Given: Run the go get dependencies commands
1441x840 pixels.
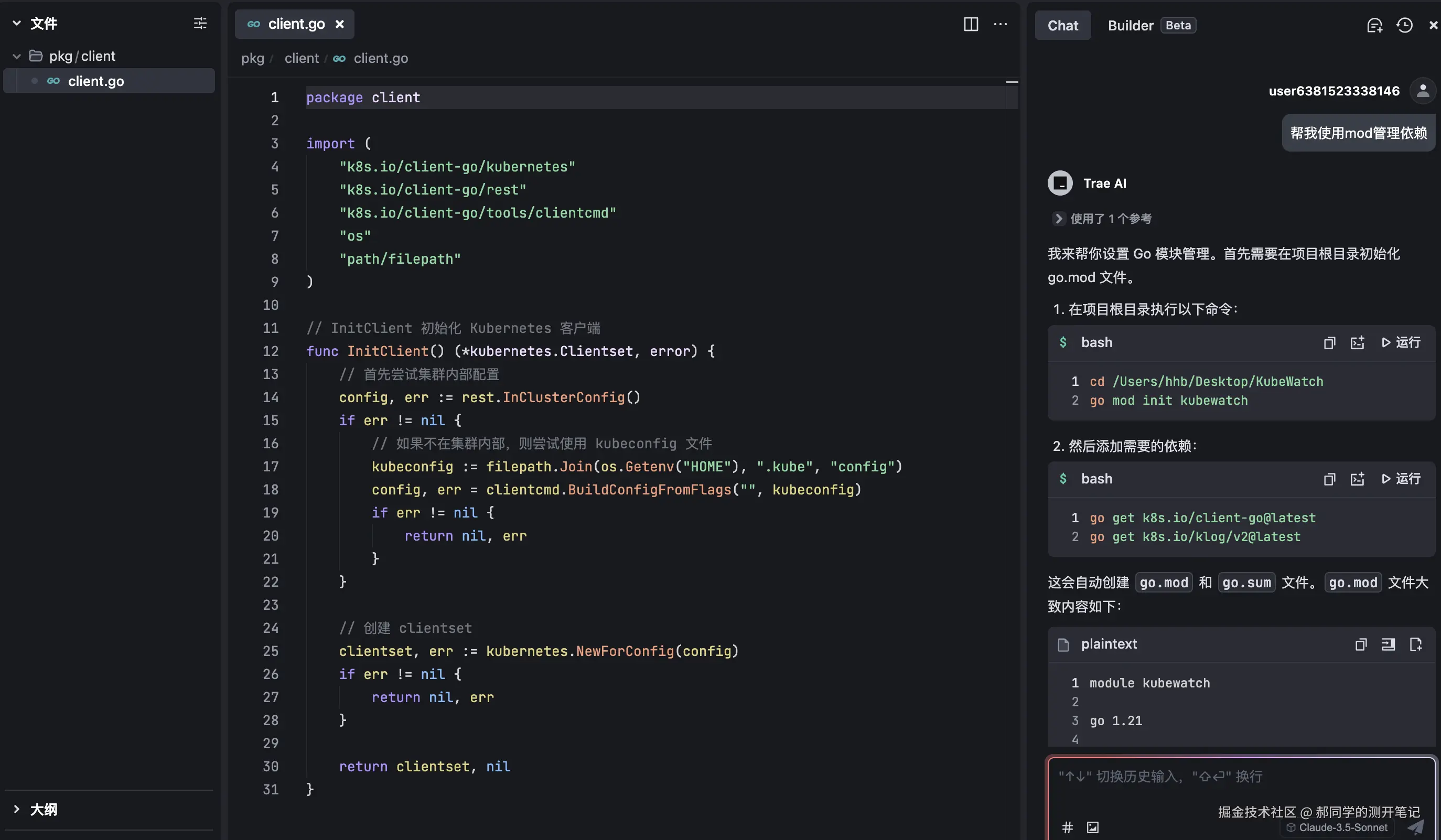Looking at the screenshot, I should (x=1401, y=479).
